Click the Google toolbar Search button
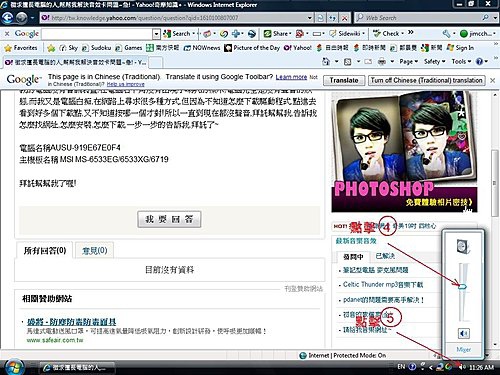500x375 pixels. (x=178, y=33)
